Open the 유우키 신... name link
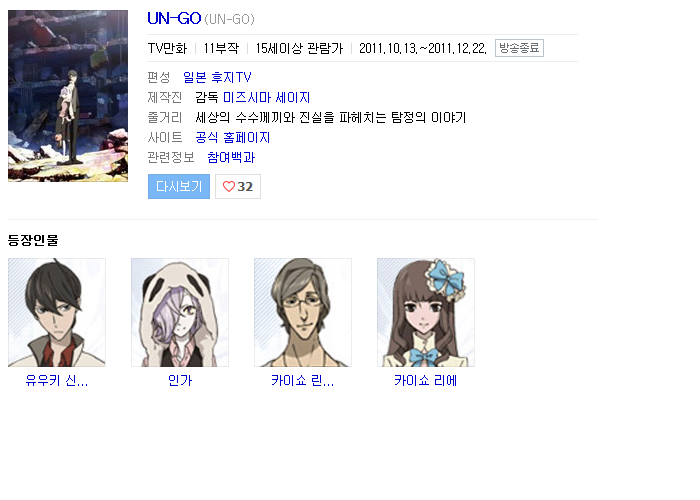The height and width of the screenshot is (500, 700). coord(57,381)
